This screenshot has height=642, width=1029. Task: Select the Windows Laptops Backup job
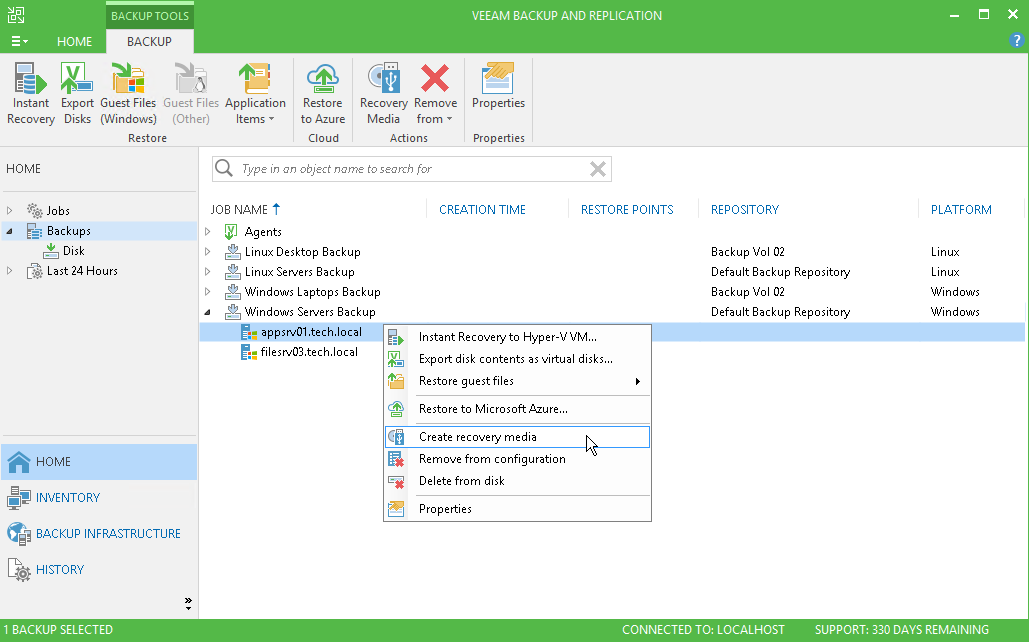coord(312,292)
